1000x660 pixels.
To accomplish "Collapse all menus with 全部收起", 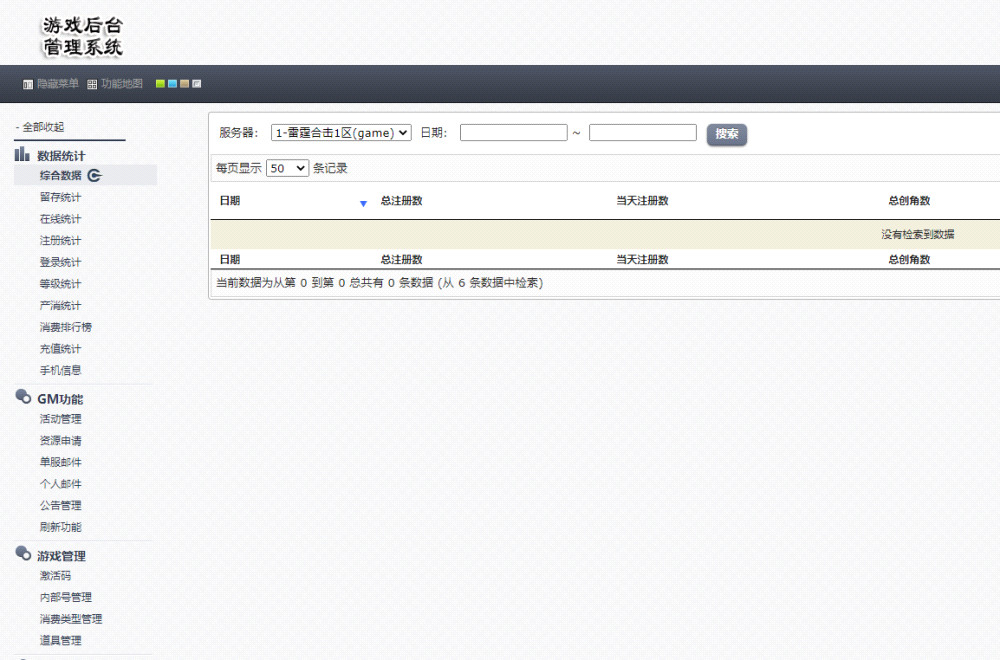I will point(42,127).
